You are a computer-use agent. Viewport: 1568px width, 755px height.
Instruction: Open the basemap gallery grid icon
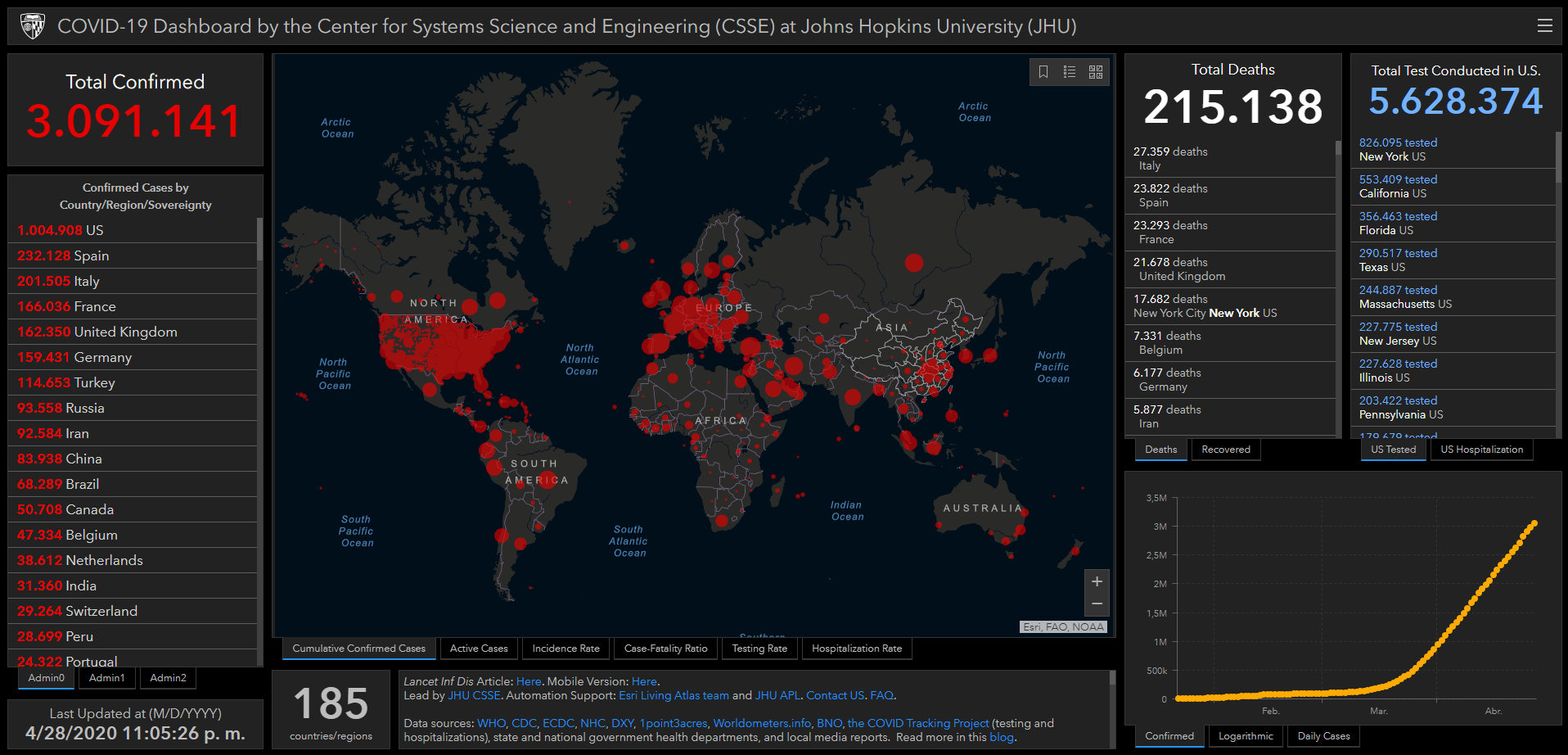pos(1096,72)
